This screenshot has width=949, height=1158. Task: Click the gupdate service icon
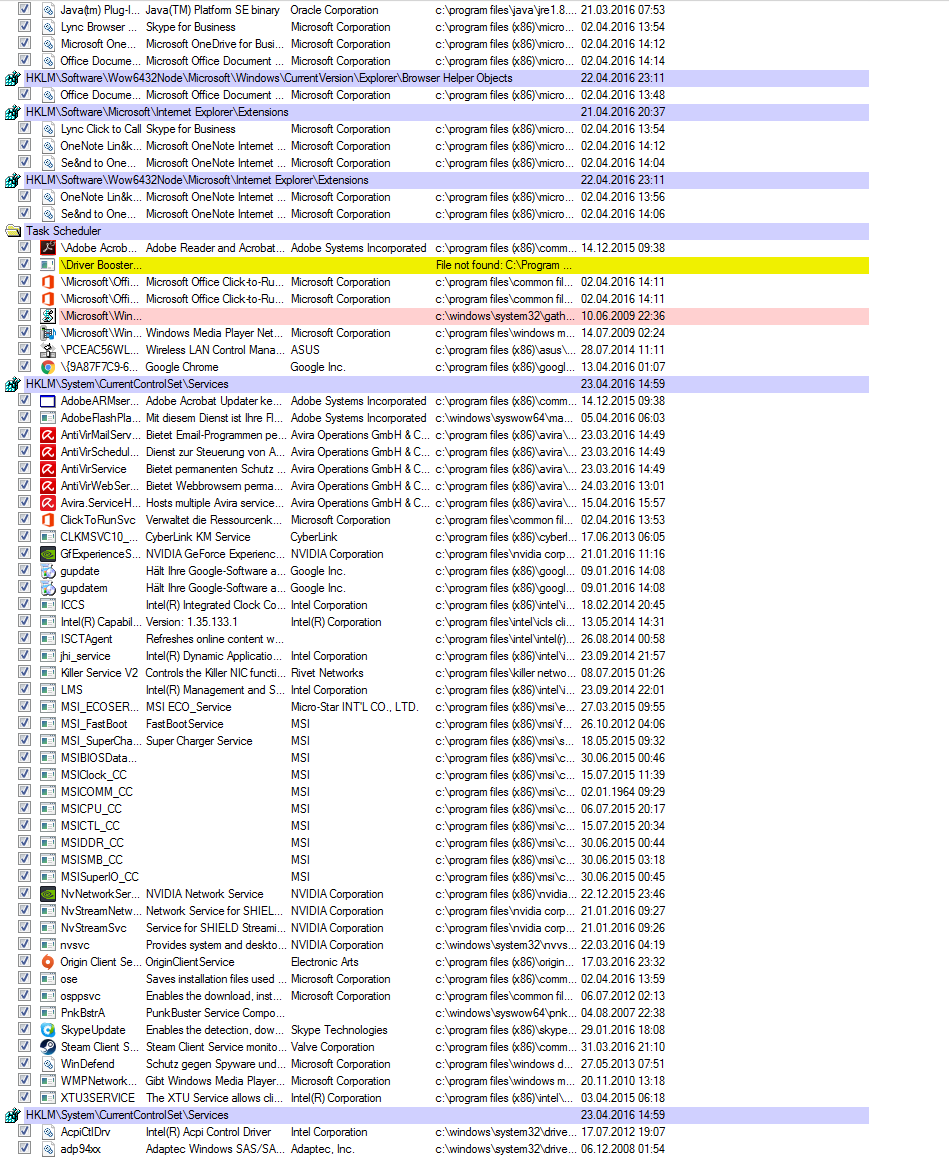pos(48,571)
